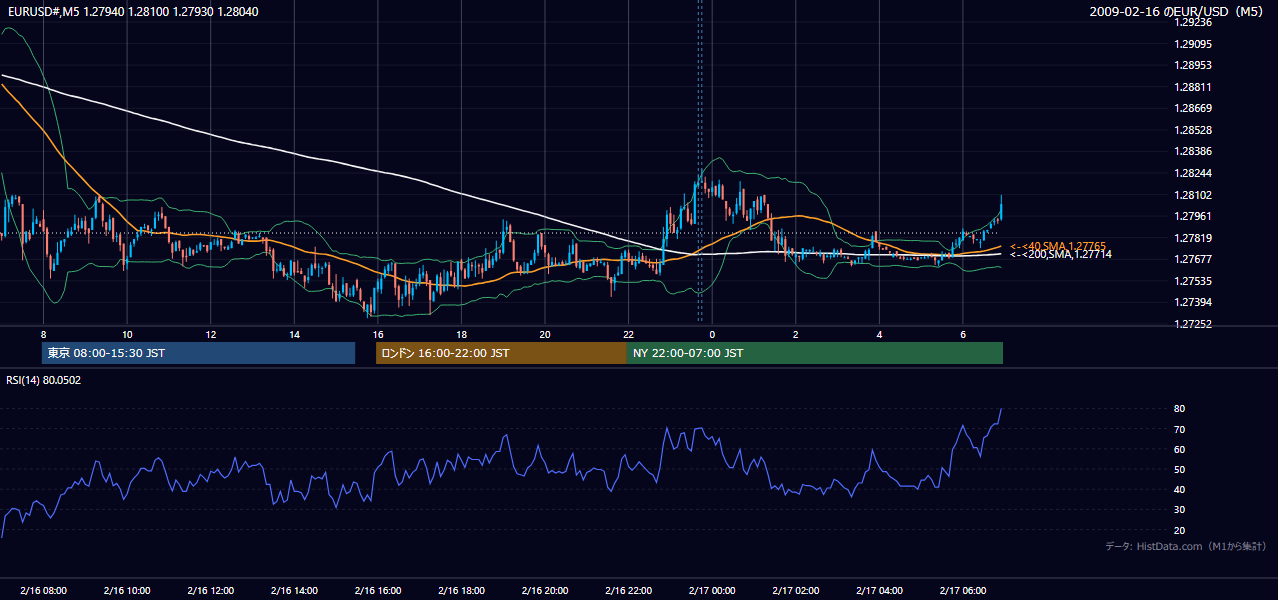Click RSI scale value 60
Viewport: 1278px width, 600px height.
pos(1180,449)
